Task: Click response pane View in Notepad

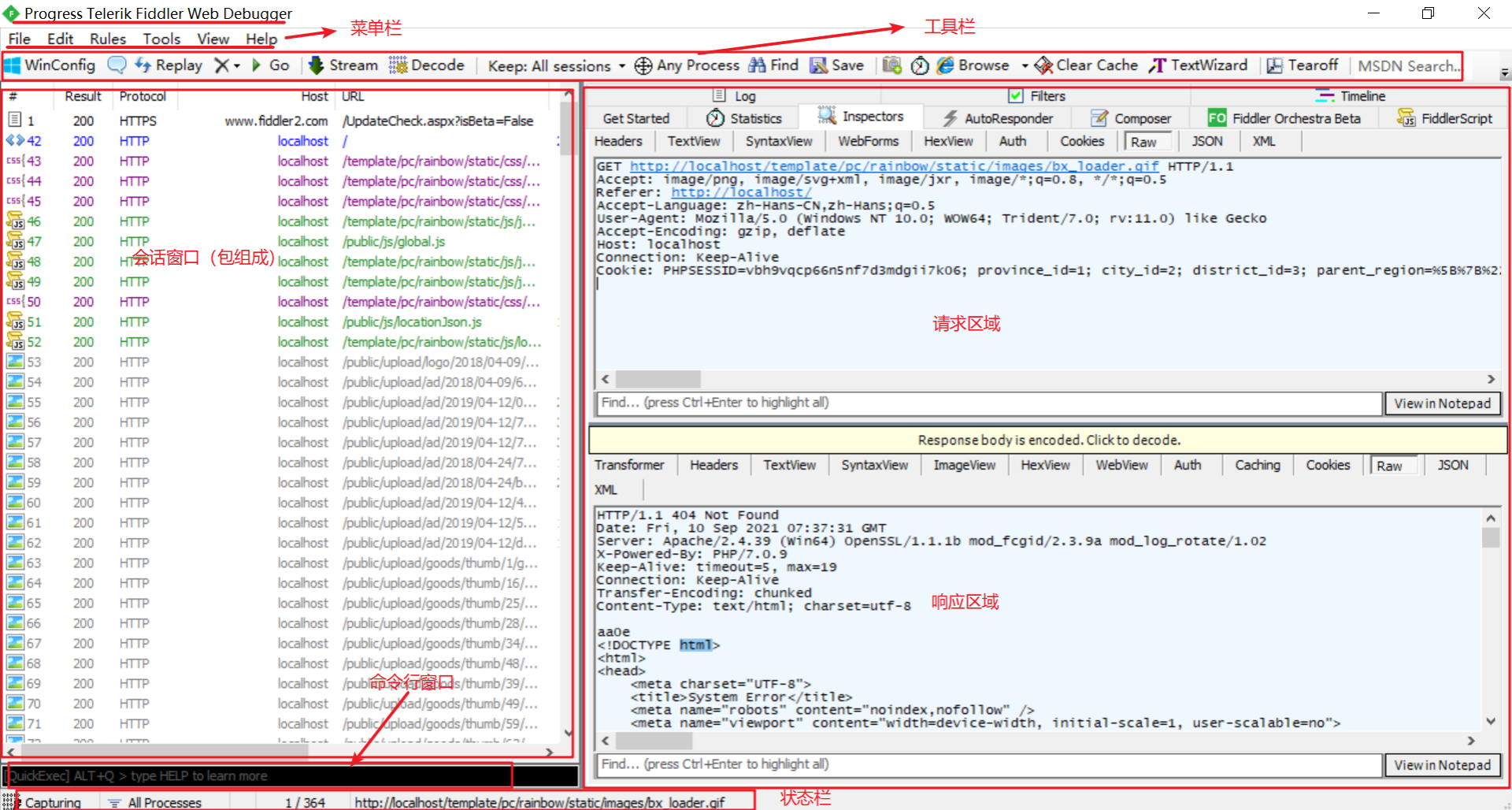Action: [1443, 765]
